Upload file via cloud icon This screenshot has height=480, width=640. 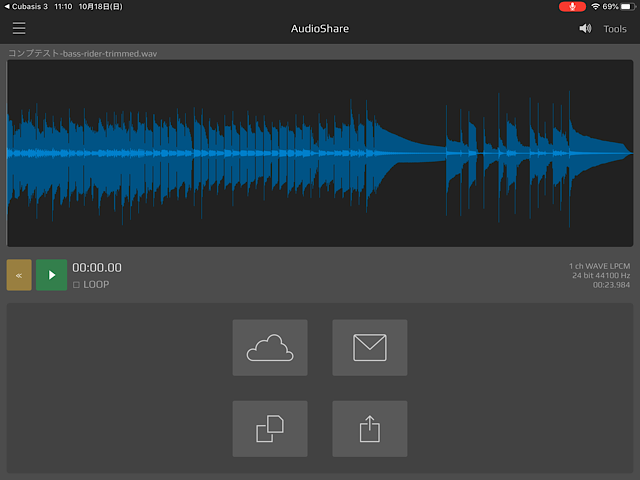270,348
